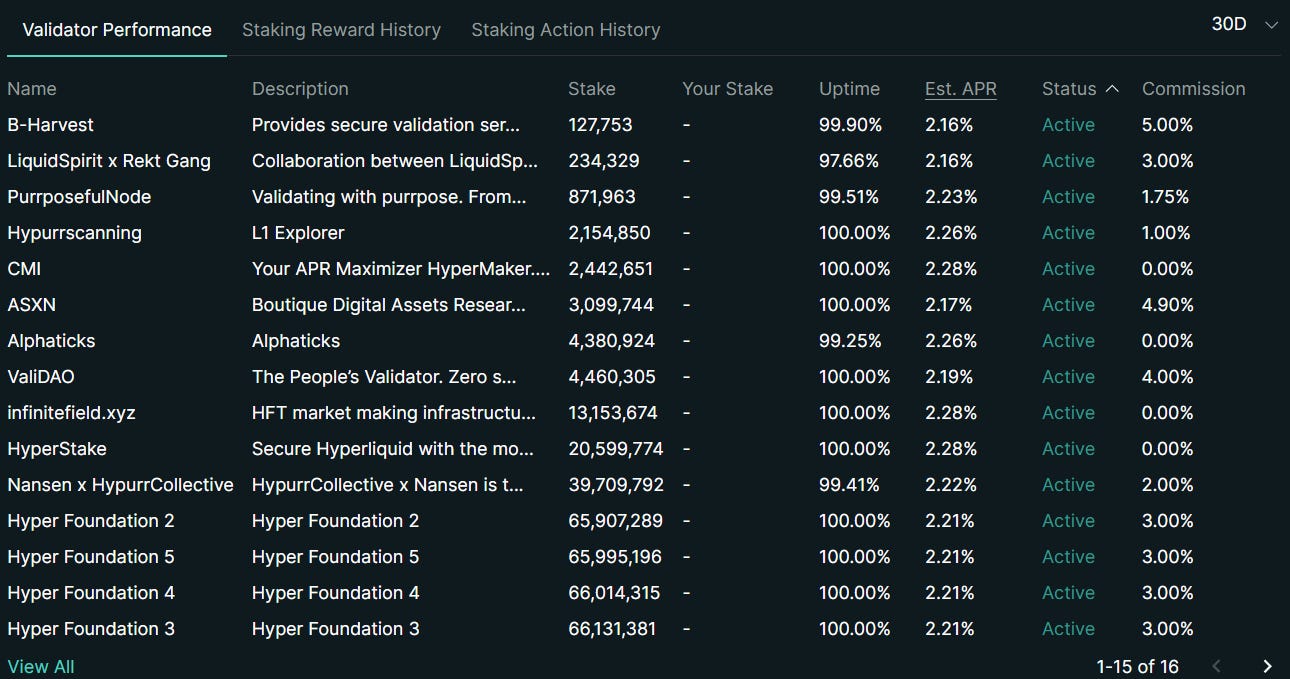Open the Validator Performance tab
Image resolution: width=1290 pixels, height=679 pixels.
tap(117, 30)
